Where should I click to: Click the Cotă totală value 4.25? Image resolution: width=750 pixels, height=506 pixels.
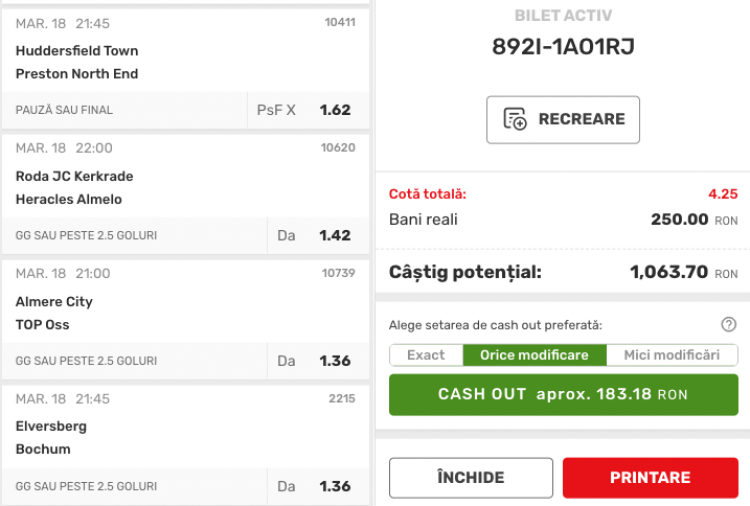[722, 194]
